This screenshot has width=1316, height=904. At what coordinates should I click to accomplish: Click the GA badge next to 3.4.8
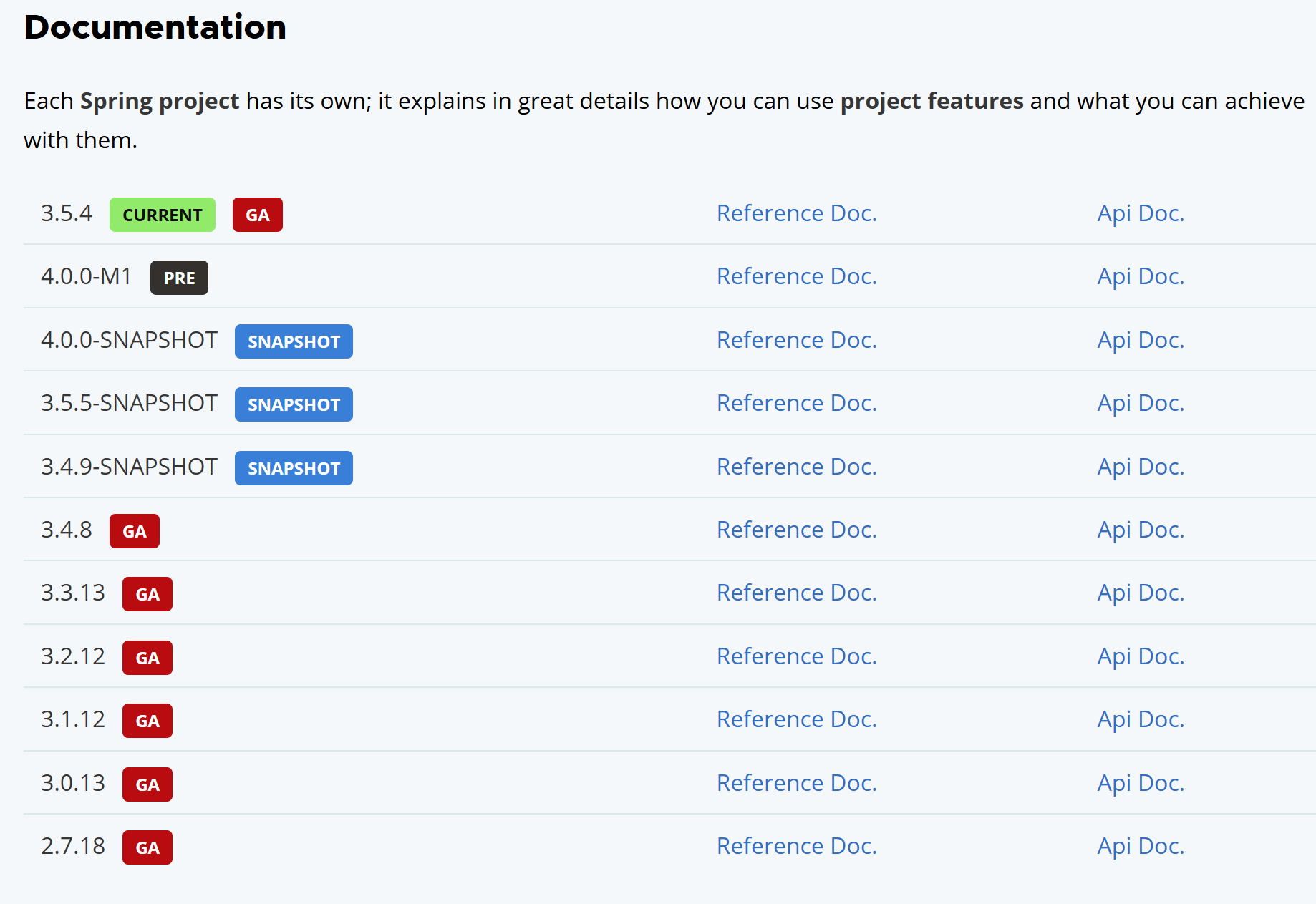tap(135, 531)
